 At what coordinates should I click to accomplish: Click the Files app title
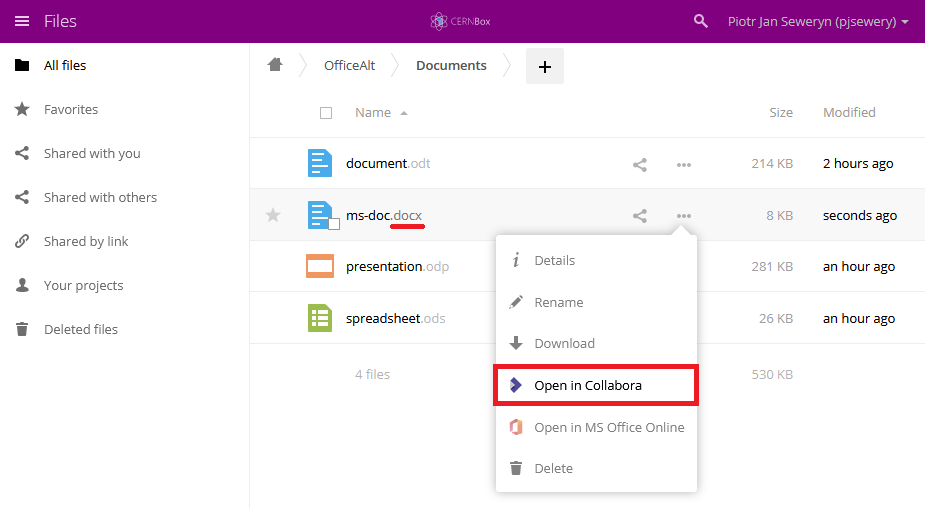click(x=60, y=21)
